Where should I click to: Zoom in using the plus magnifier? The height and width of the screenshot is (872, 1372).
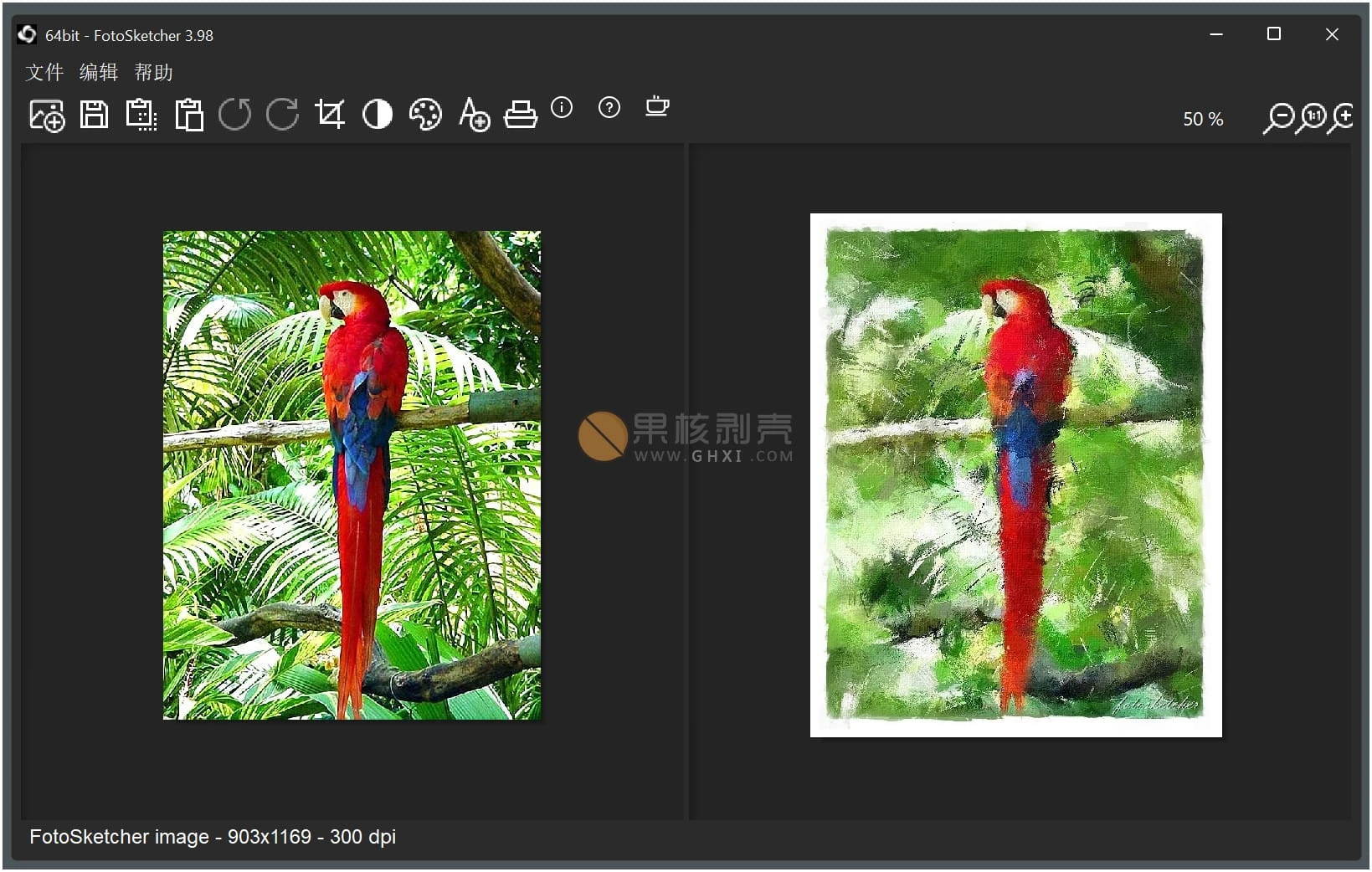tap(1340, 118)
